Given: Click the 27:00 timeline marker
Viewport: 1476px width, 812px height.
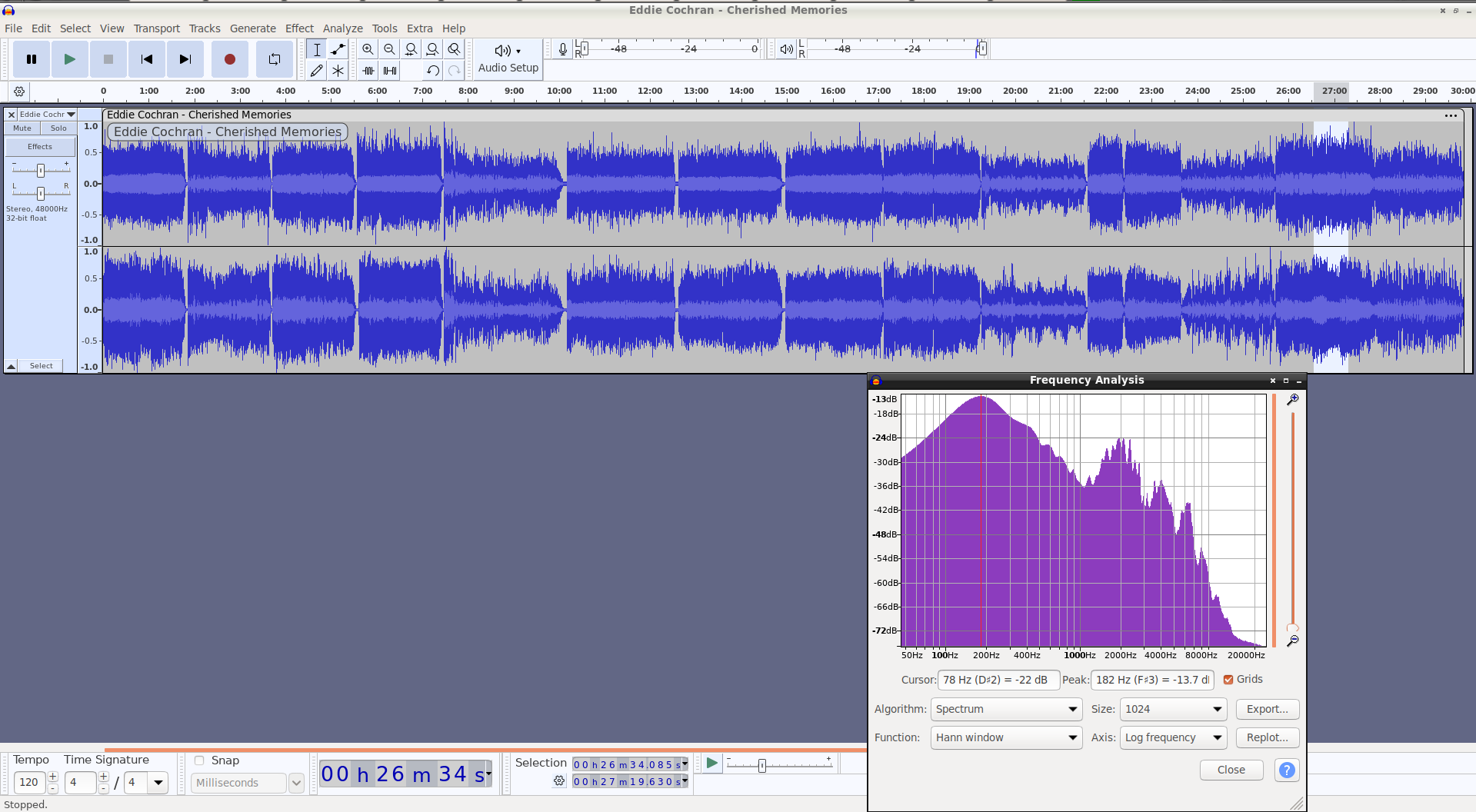Looking at the screenshot, I should 1334,91.
